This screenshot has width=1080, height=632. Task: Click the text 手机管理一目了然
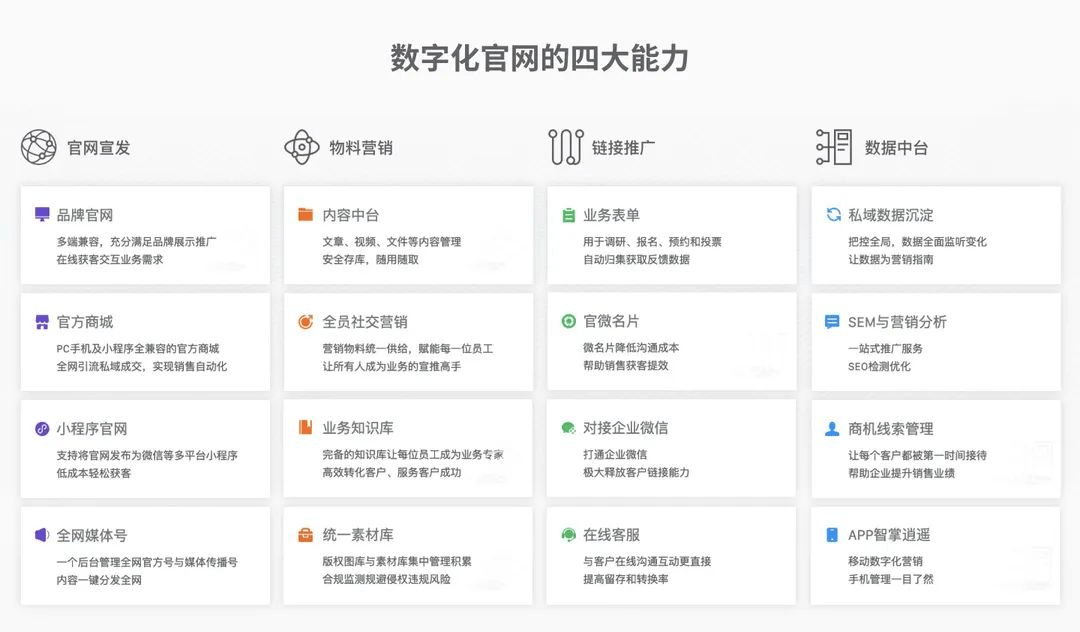tap(891, 579)
